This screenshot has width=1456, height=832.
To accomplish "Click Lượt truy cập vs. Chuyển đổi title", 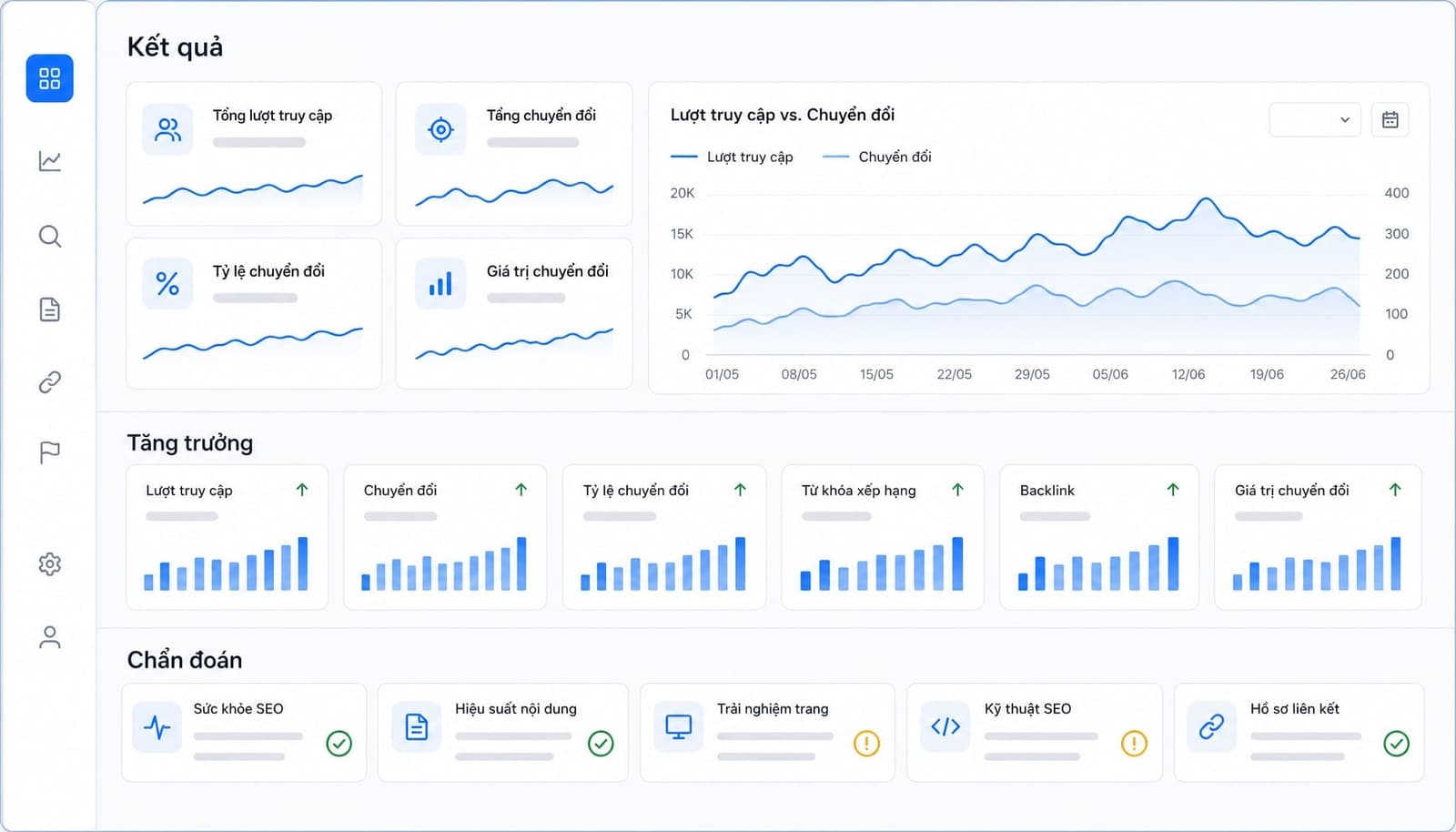I will 783,115.
